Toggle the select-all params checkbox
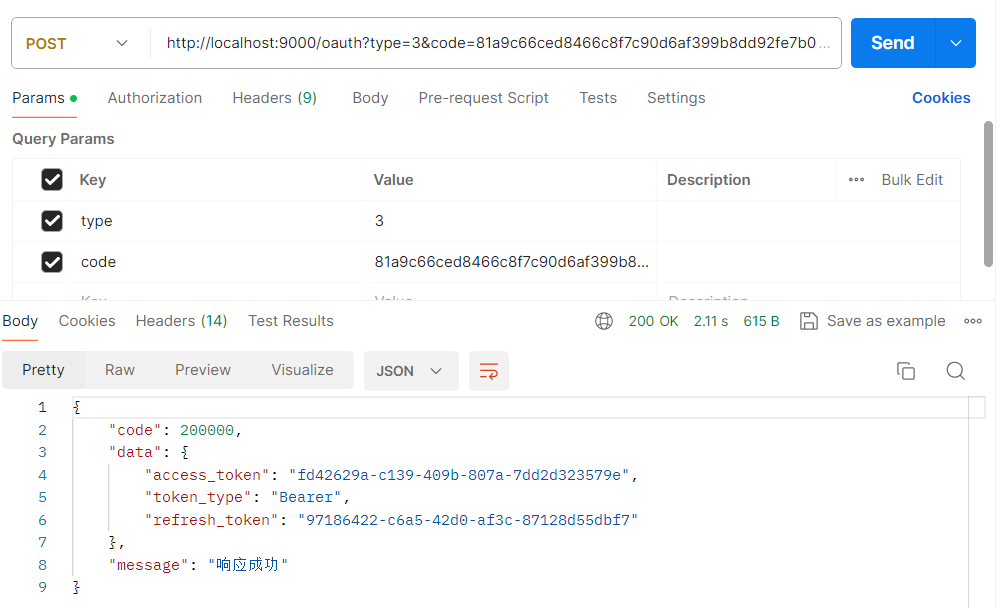Screen dimensions: 1005x608 (52, 180)
